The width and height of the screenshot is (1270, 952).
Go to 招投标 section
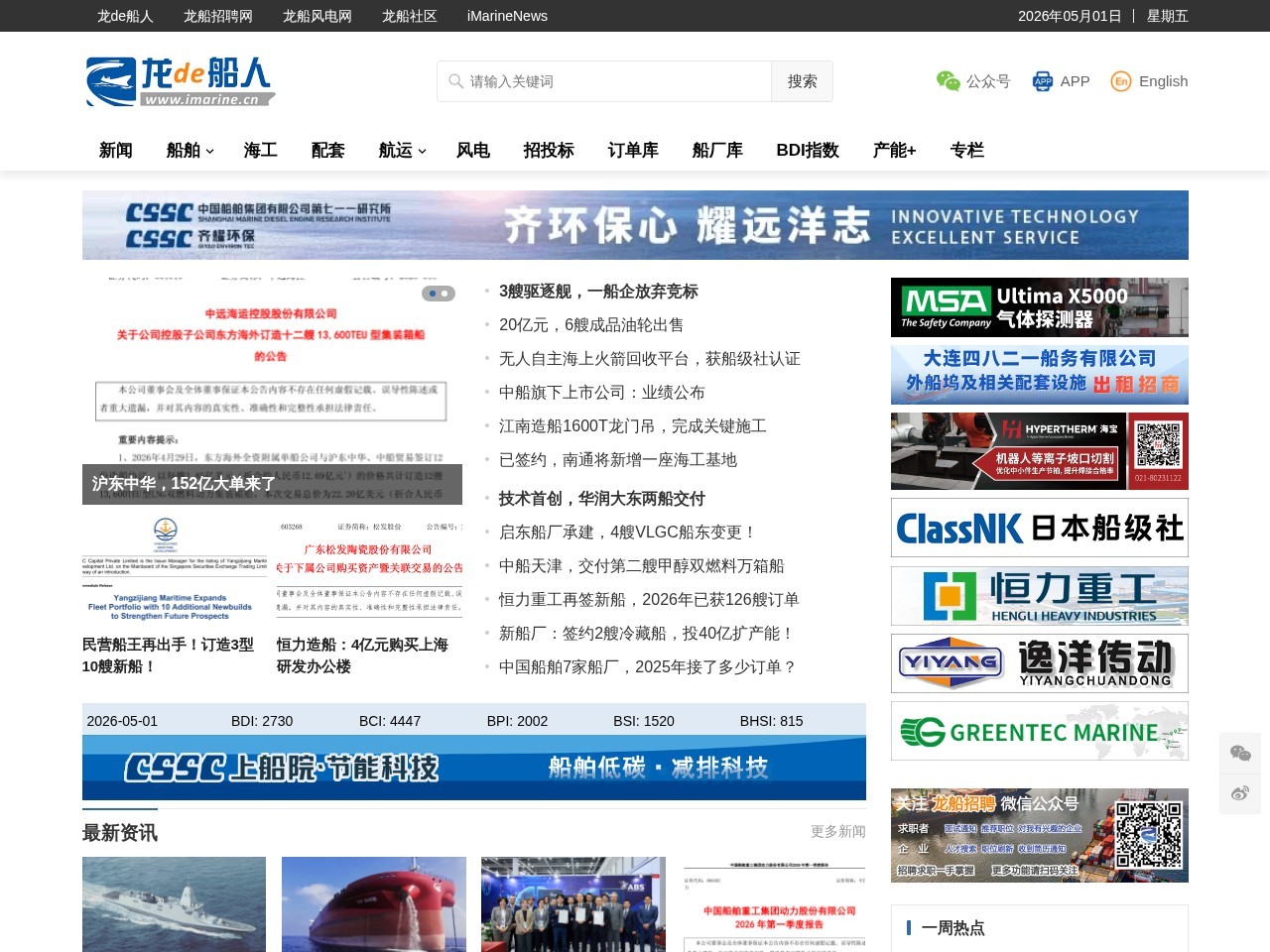[549, 151]
